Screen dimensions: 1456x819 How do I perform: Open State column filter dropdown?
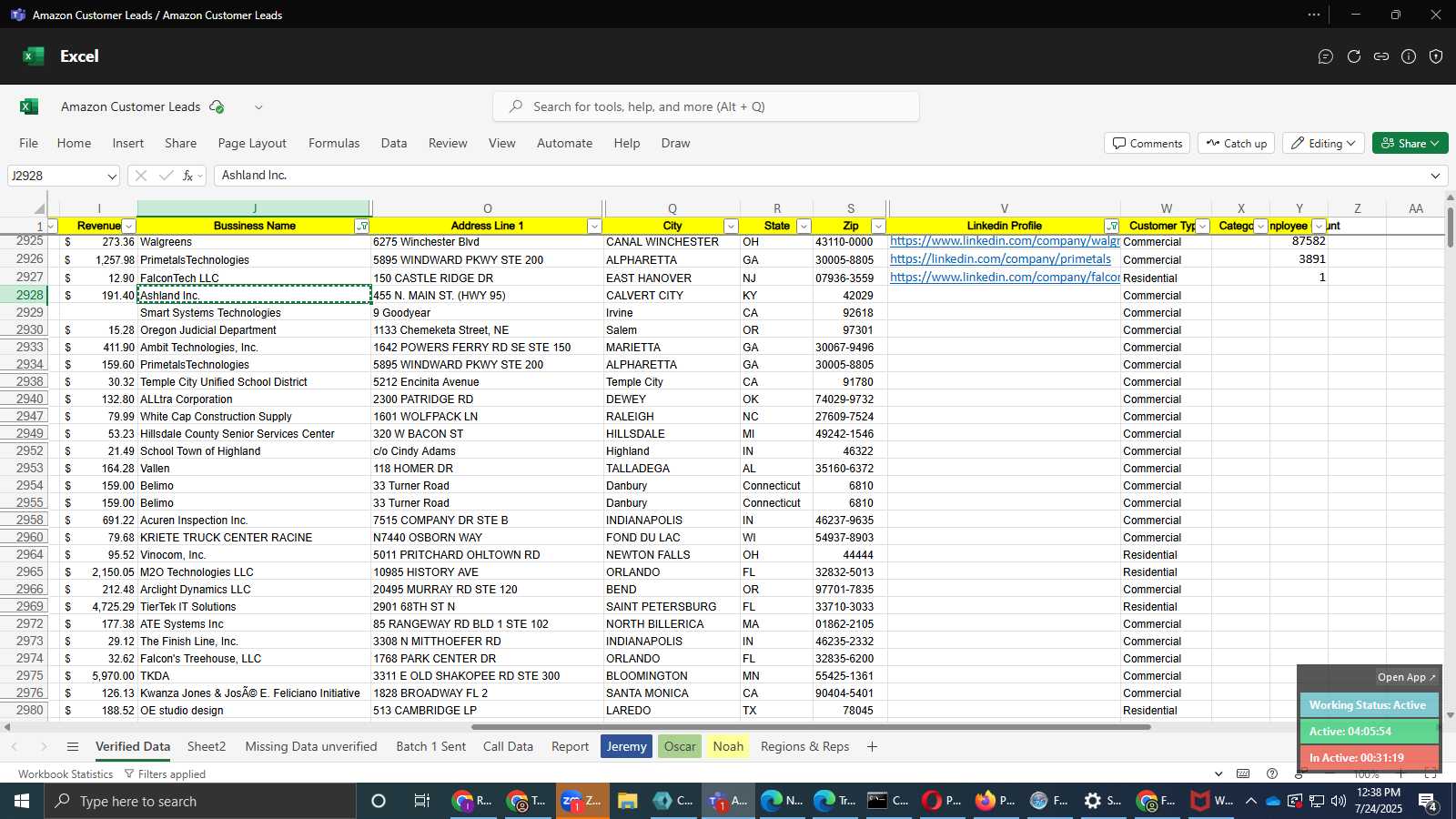(x=804, y=226)
